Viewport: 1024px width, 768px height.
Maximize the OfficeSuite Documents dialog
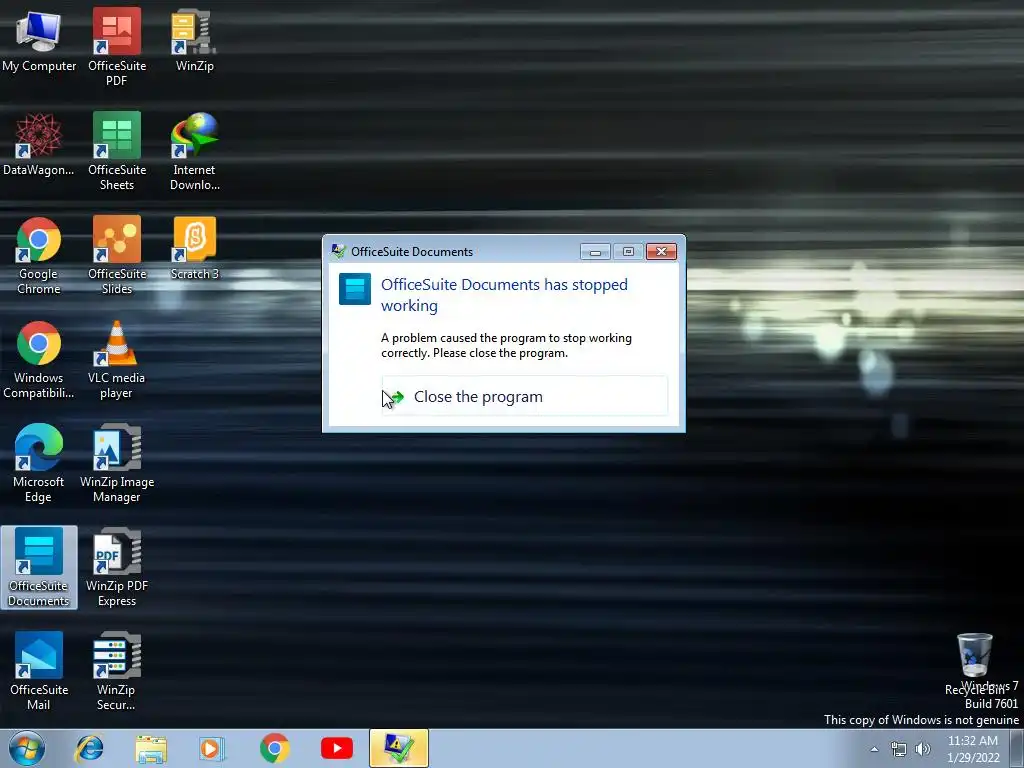point(628,251)
